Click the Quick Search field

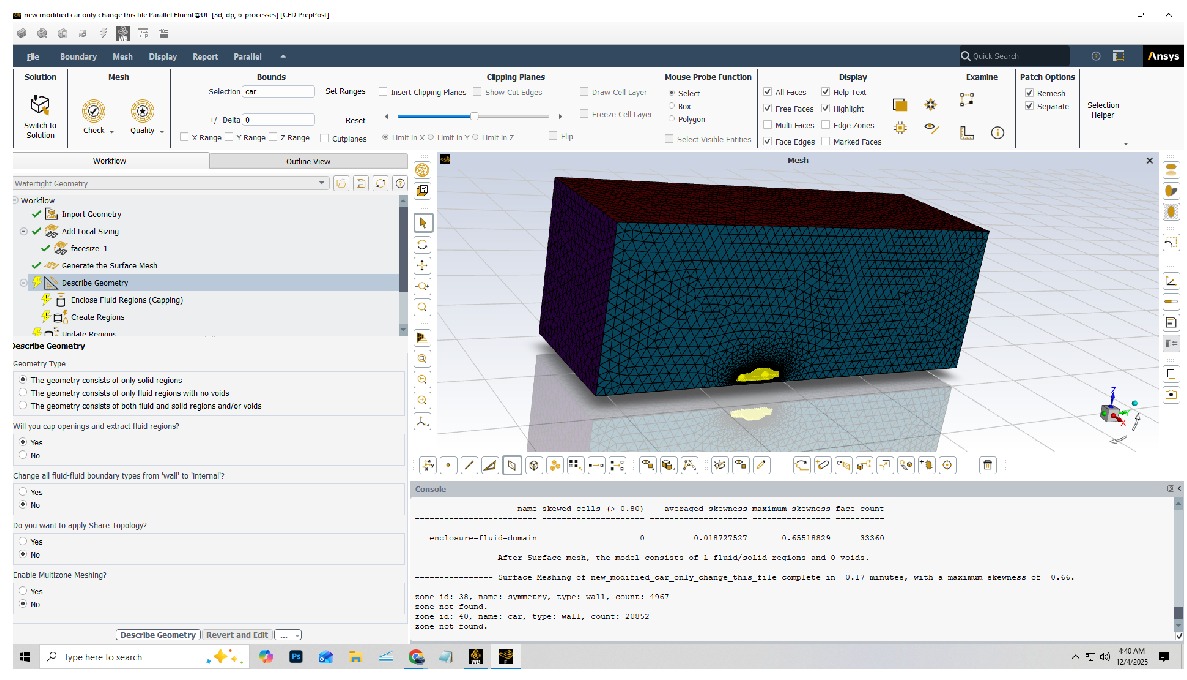(x=1014, y=55)
